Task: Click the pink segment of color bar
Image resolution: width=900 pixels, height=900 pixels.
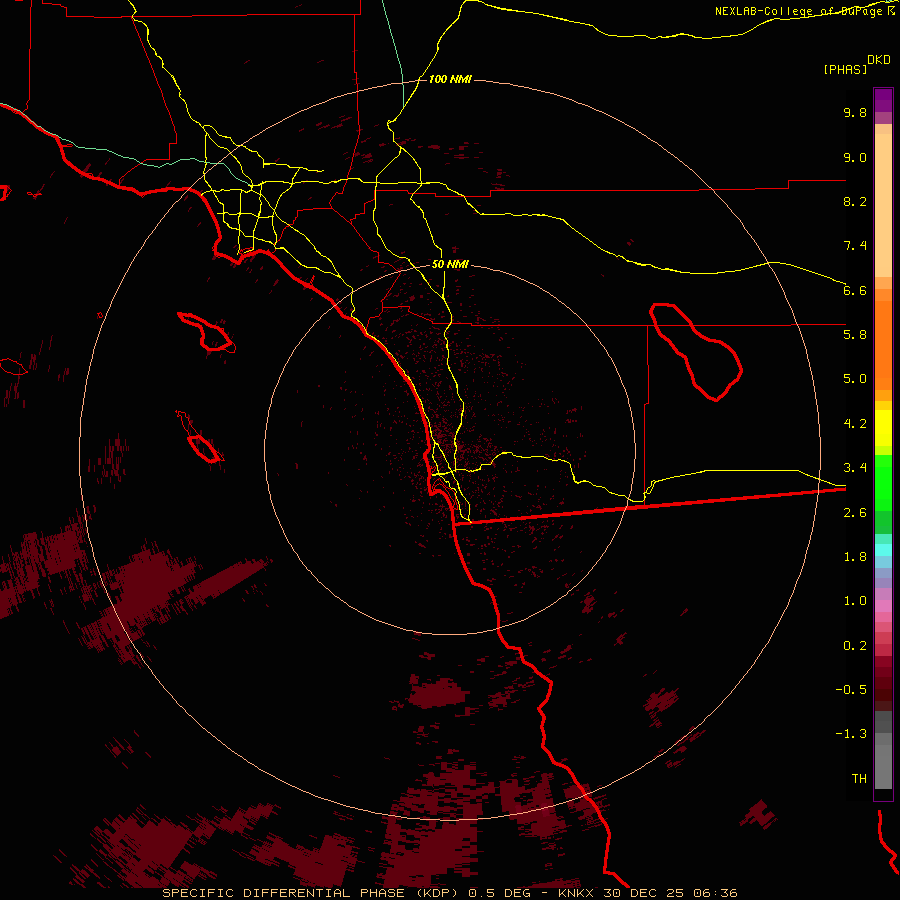Action: [883, 606]
